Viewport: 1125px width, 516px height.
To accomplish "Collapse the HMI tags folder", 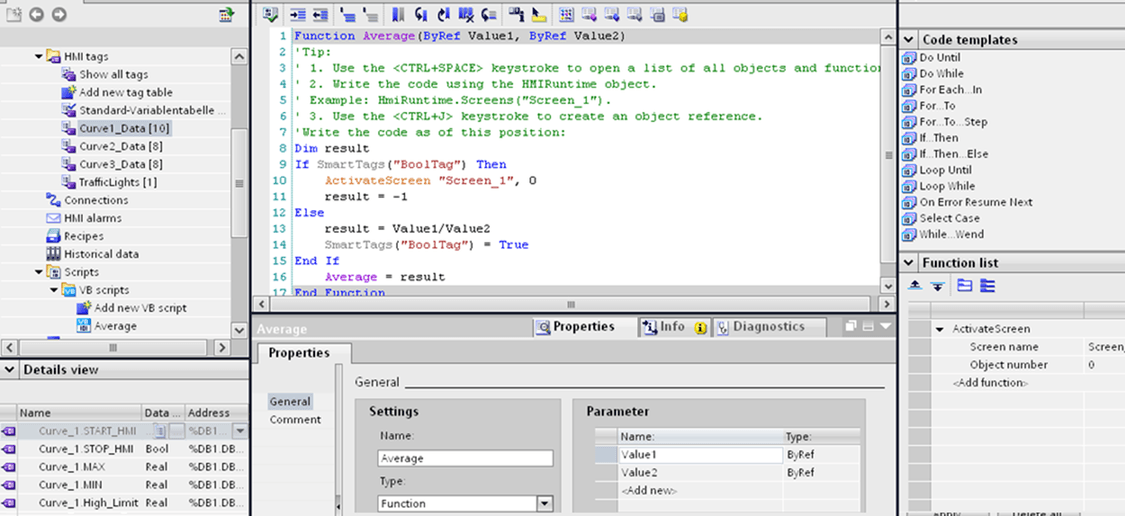I will point(39,56).
